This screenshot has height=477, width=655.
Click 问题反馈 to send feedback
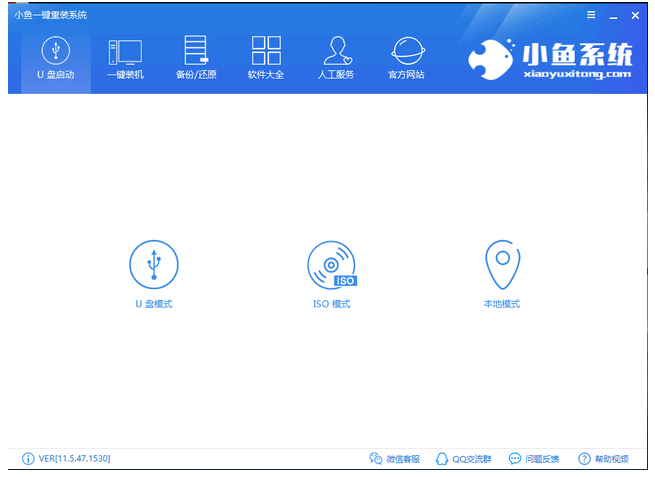point(534,459)
